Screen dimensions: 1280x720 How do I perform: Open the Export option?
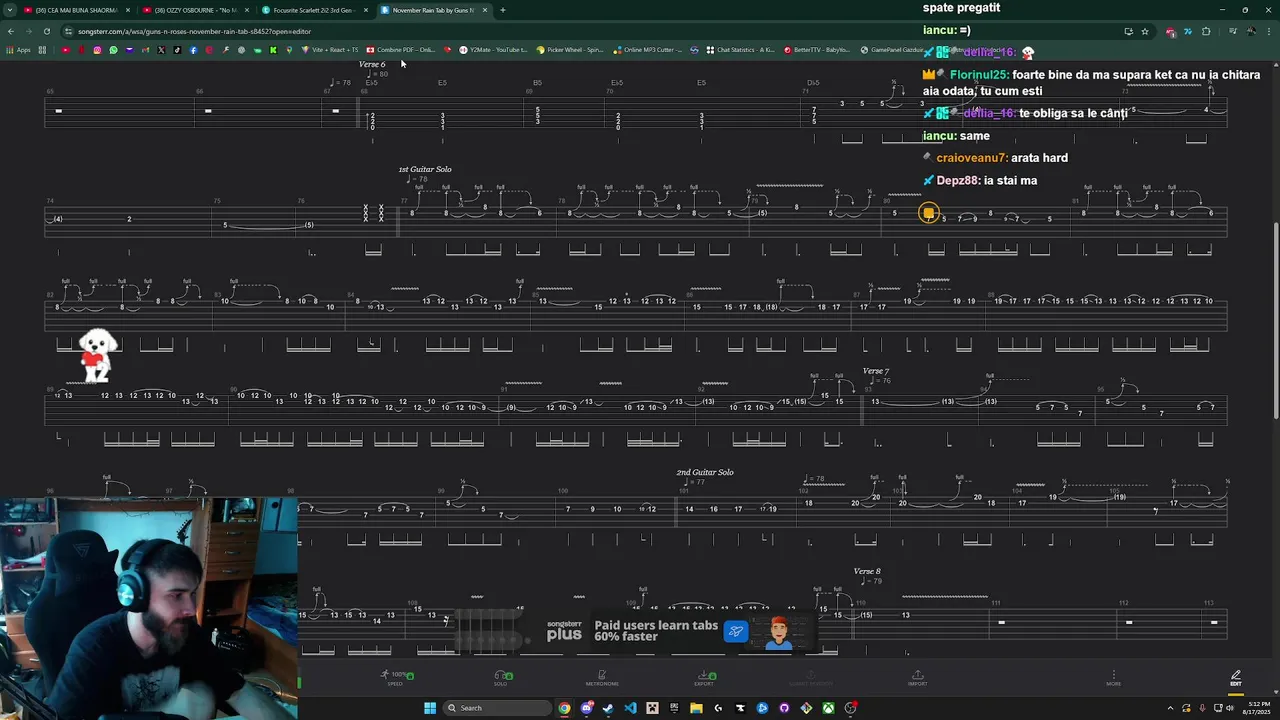click(x=704, y=678)
